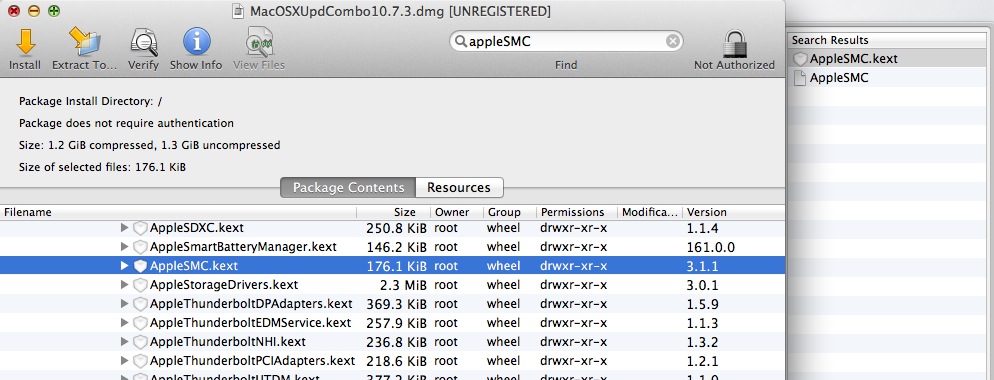994x380 pixels.
Task: Select the AppleThunderboltNHI.kext filename
Action: (x=228, y=343)
